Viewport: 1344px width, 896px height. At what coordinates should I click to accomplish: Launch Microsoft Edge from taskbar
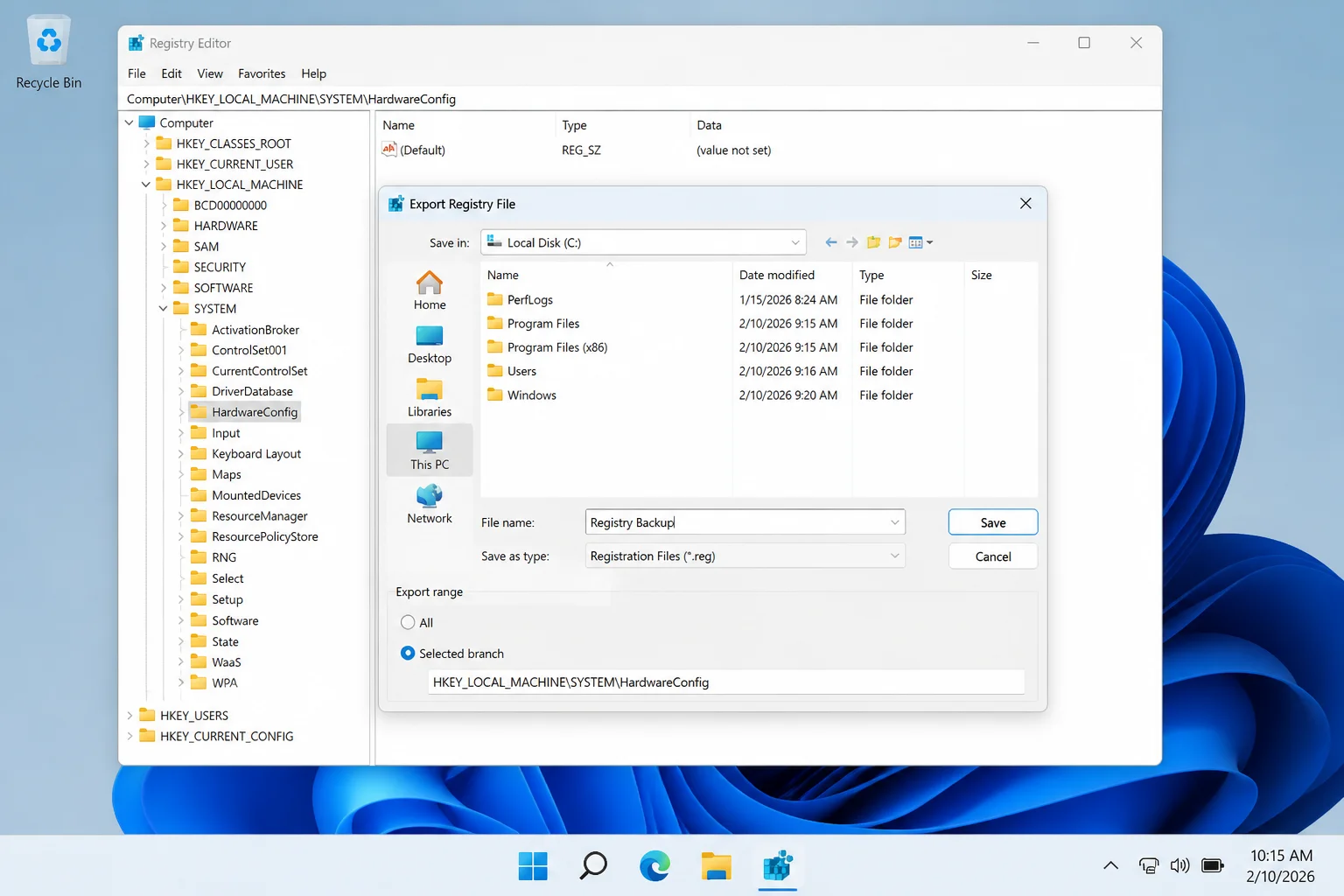tap(654, 866)
